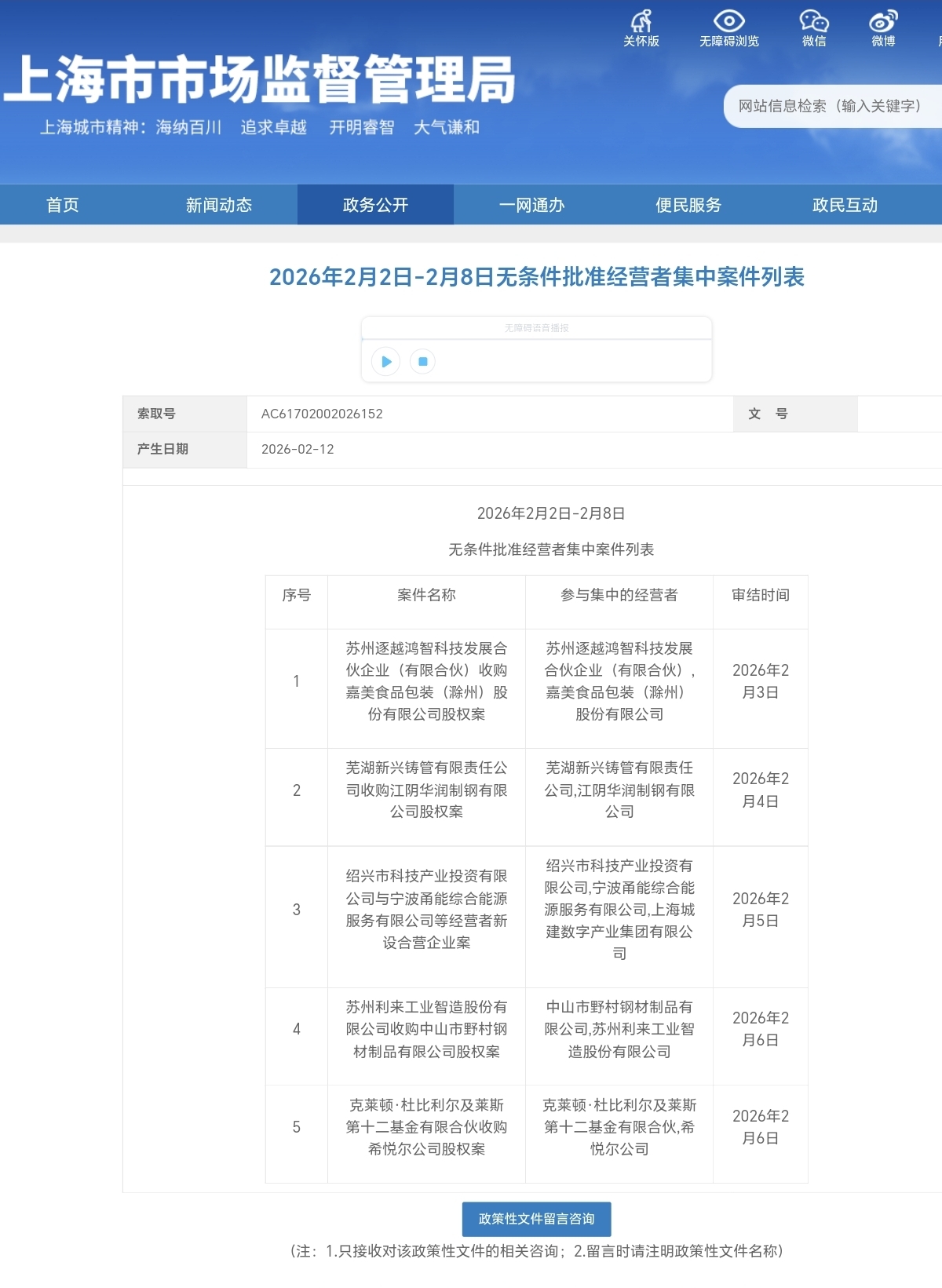This screenshot has height=1288, width=942.
Task: Open the 便民服务 nav item
Action: (688, 205)
